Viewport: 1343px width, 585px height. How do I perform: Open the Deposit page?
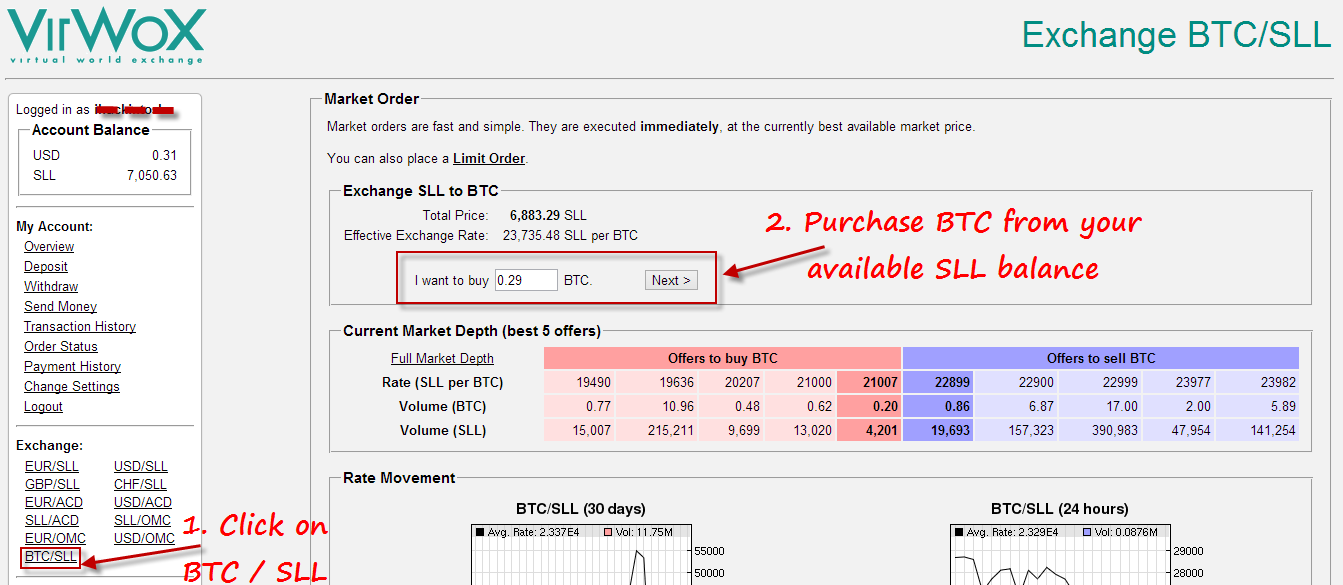click(x=46, y=267)
